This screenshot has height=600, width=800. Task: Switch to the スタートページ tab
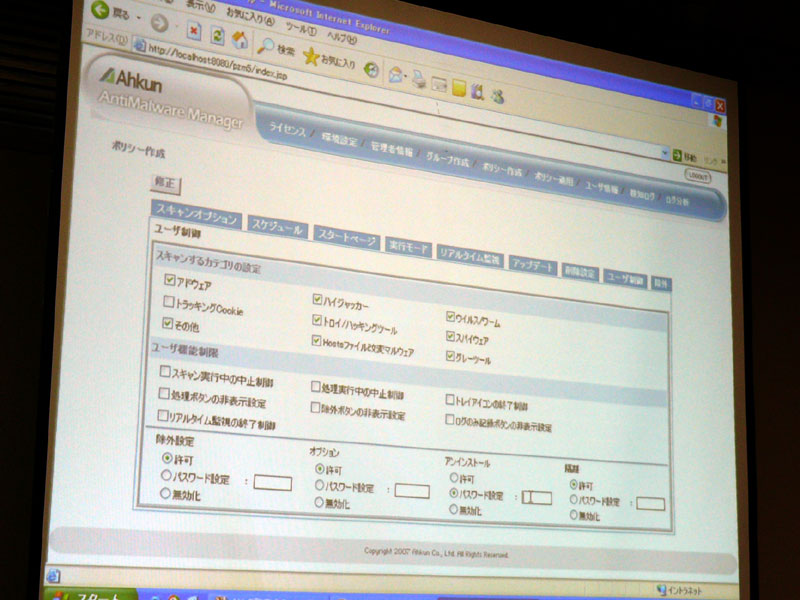(347, 238)
